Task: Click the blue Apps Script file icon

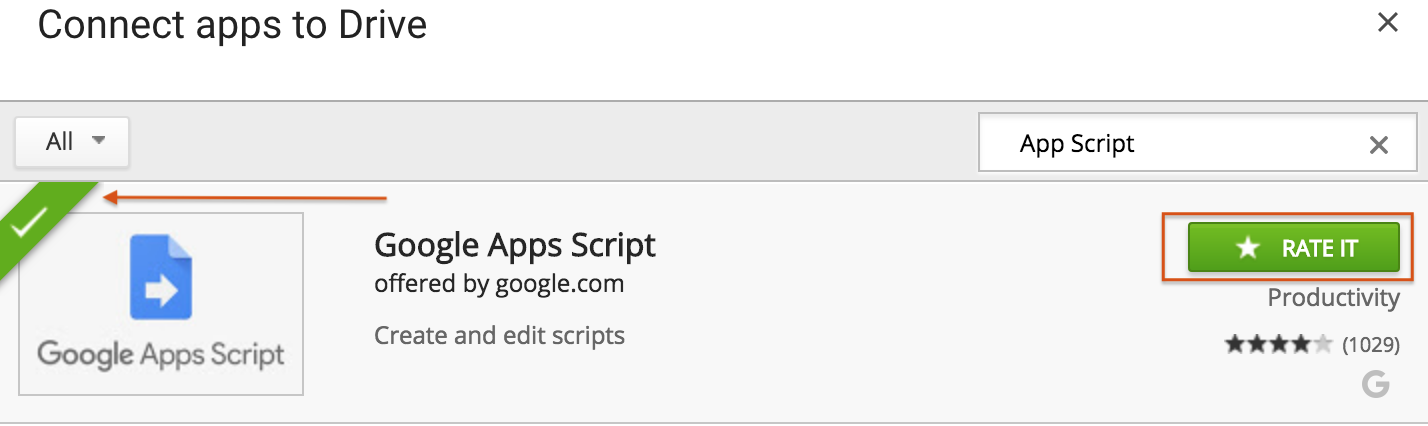Action: pyautogui.click(x=160, y=276)
